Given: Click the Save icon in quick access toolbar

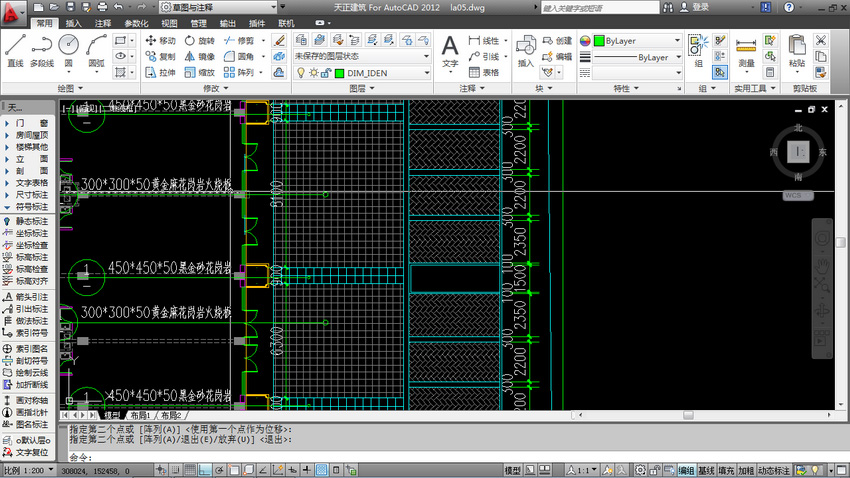Looking at the screenshot, I should tap(70, 7).
